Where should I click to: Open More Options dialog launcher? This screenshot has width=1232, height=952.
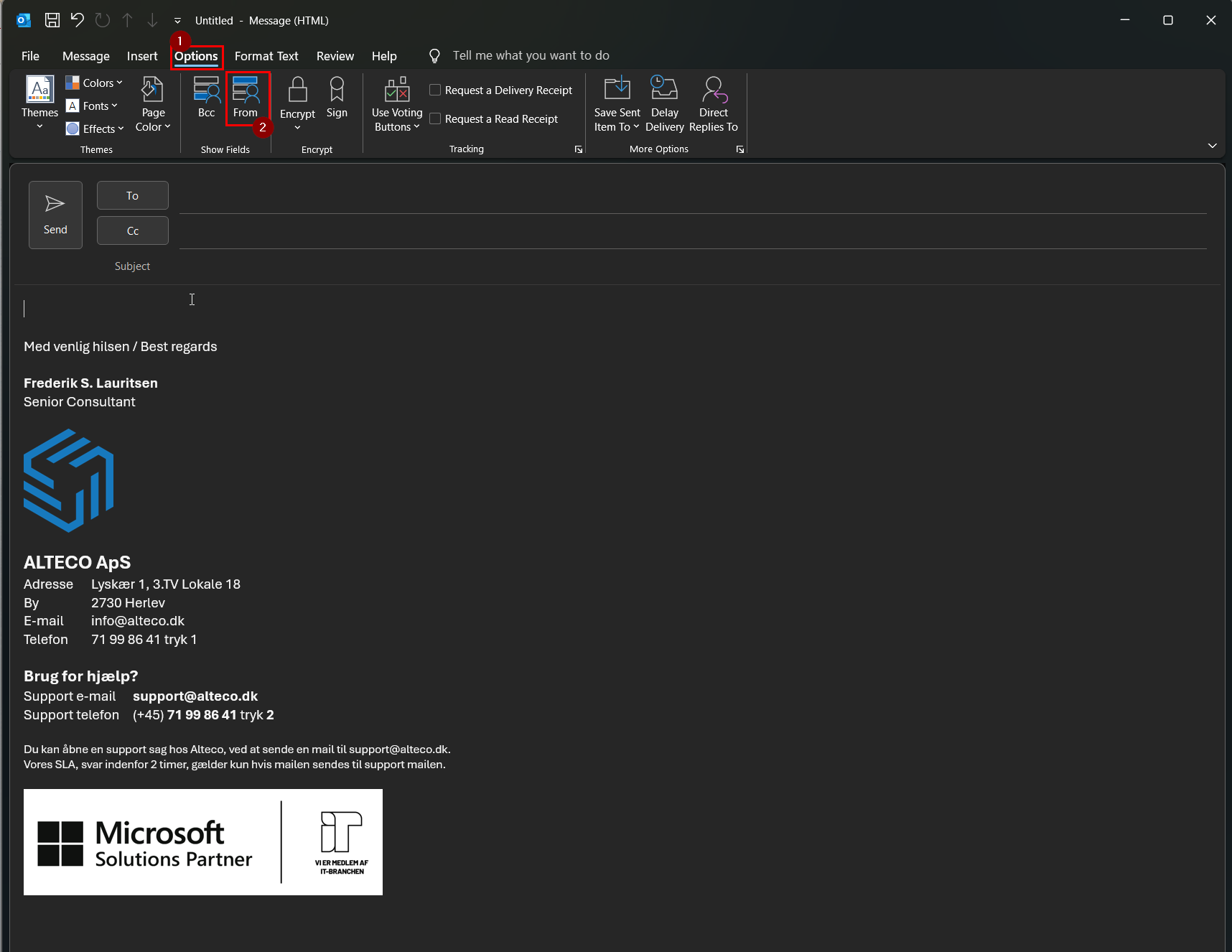click(x=740, y=149)
